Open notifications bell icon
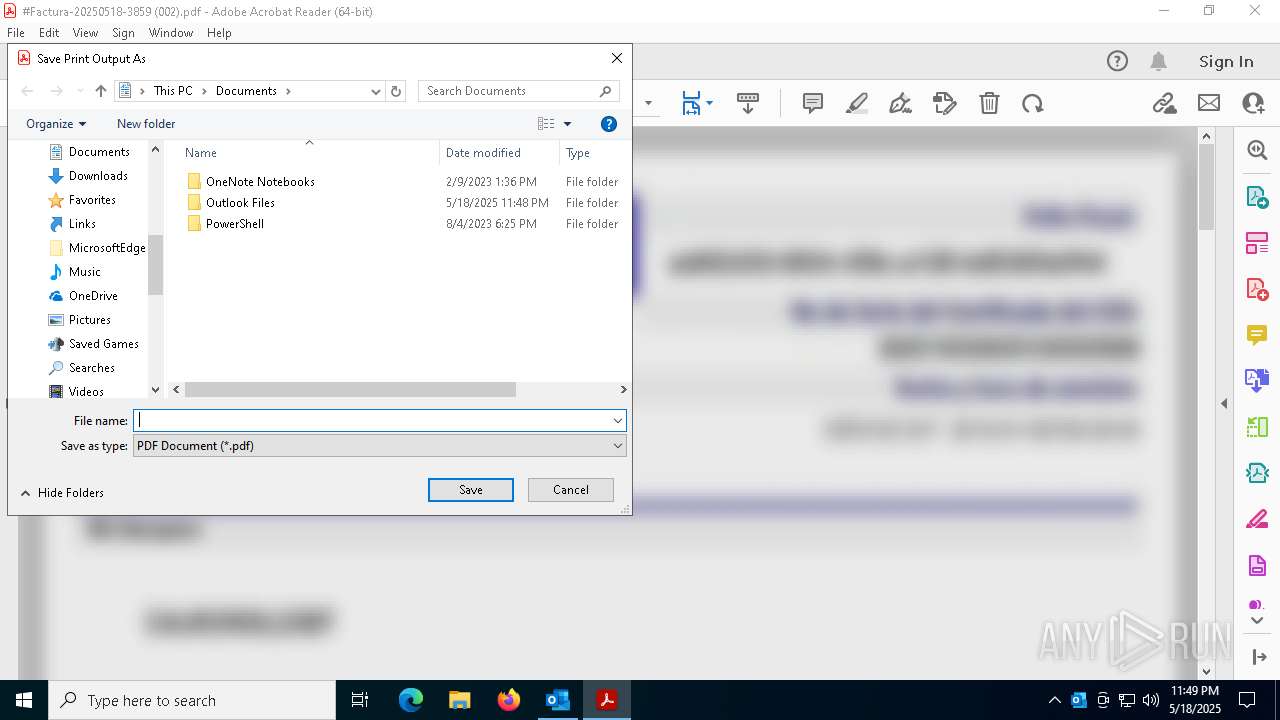The width and height of the screenshot is (1280, 720). [x=1159, y=61]
